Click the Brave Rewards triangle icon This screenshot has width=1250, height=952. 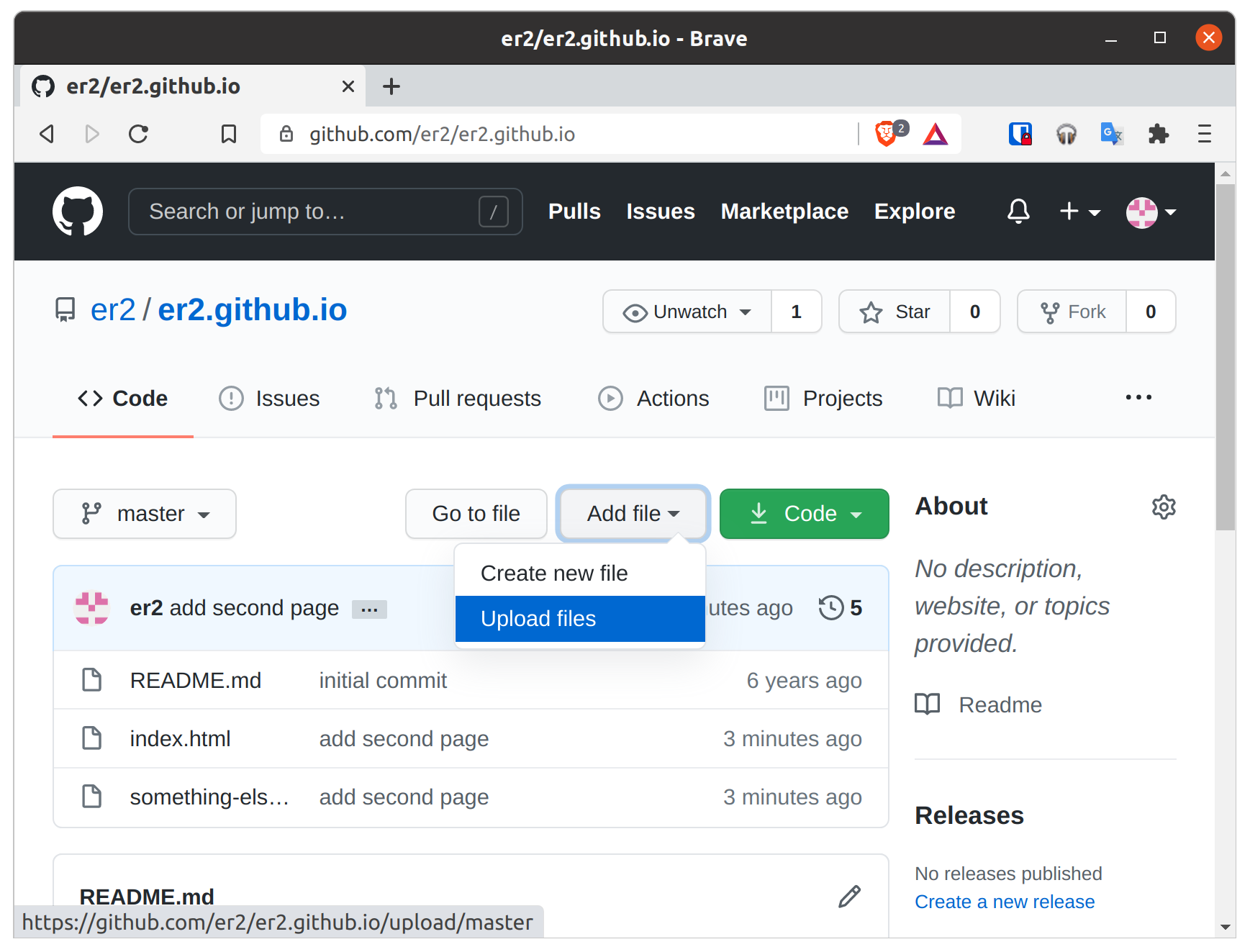(x=936, y=134)
